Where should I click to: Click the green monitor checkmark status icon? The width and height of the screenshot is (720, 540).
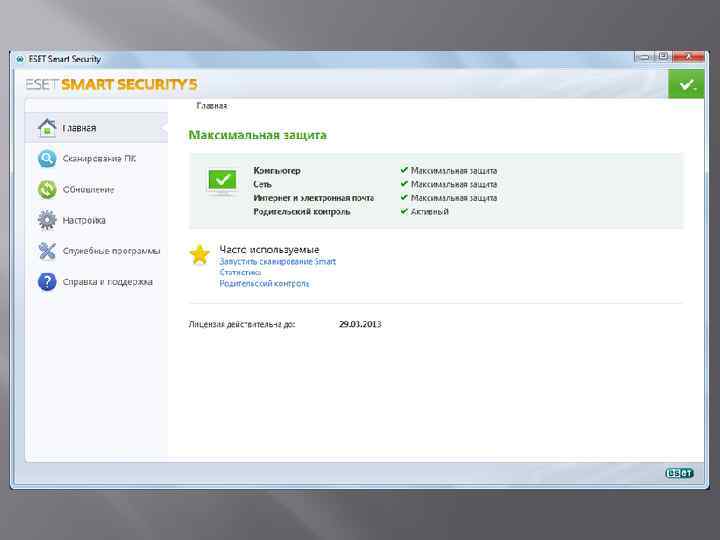222,182
